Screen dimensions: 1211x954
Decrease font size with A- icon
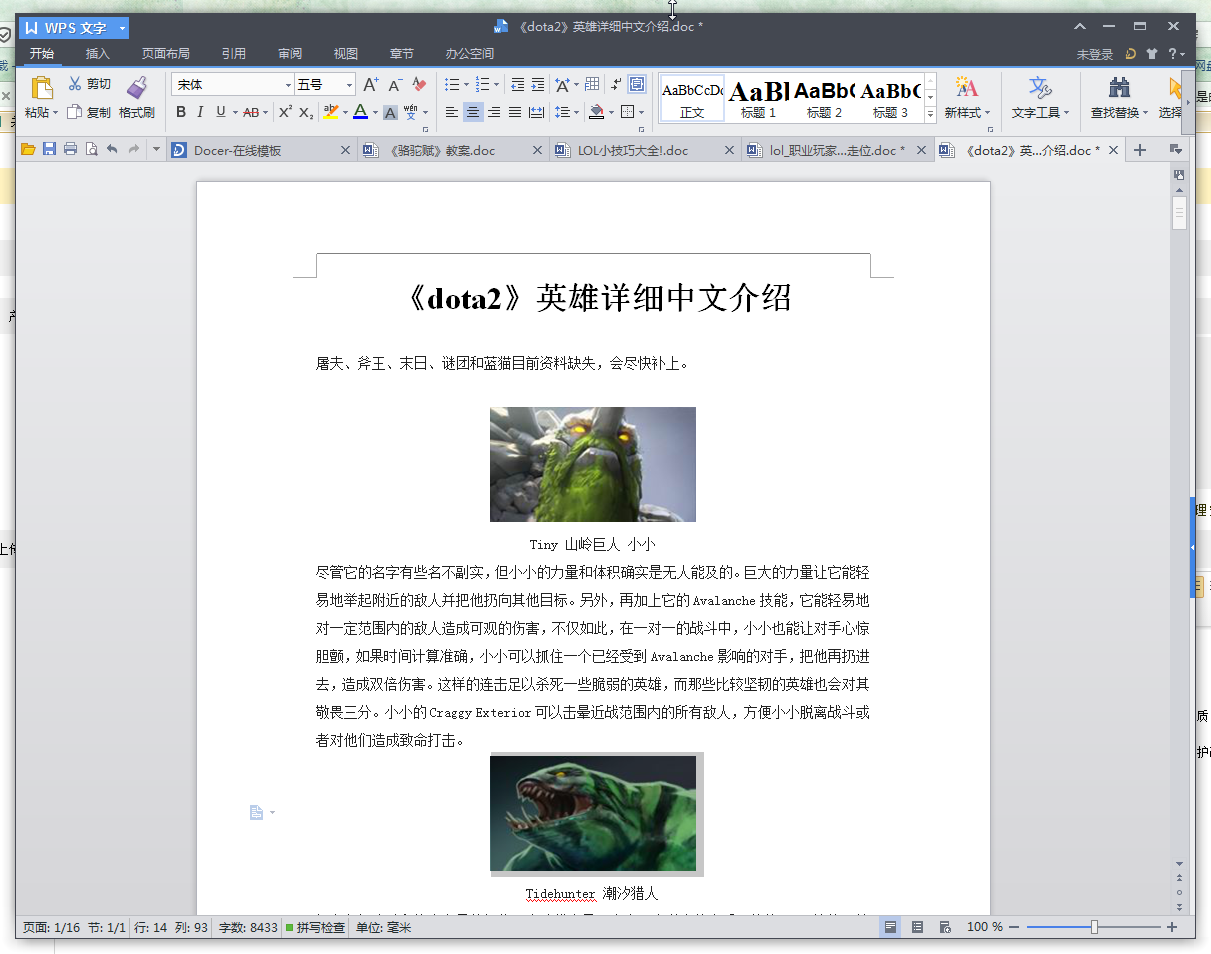tap(395, 85)
